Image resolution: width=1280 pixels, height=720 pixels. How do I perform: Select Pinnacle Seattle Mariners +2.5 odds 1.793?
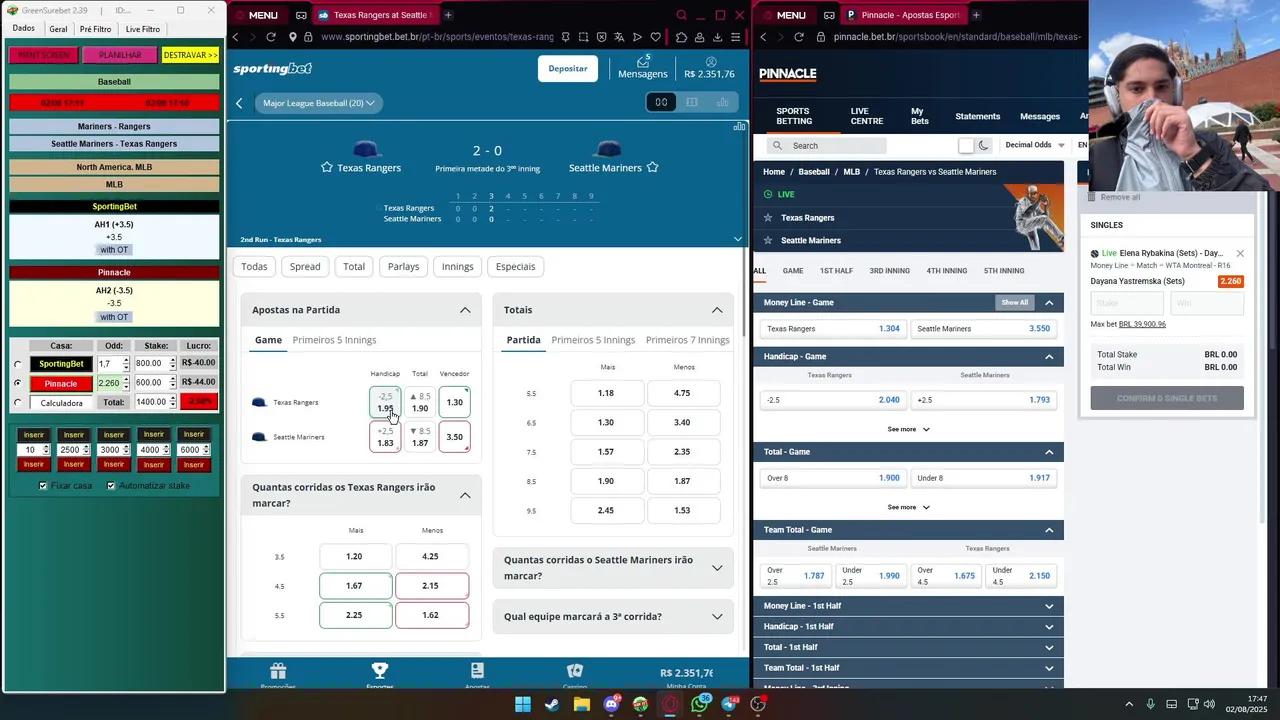point(984,400)
